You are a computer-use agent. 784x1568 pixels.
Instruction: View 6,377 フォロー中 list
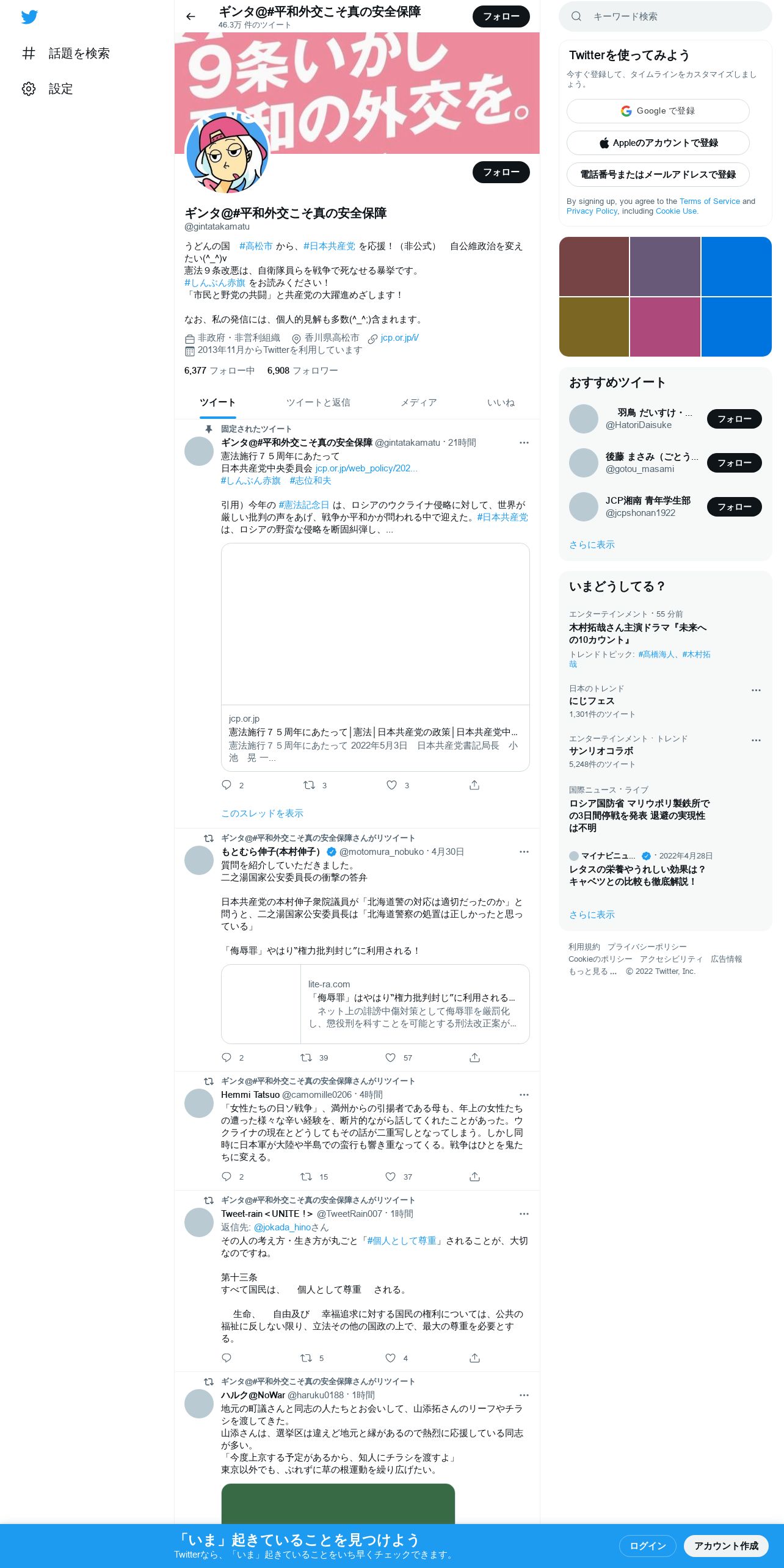click(x=219, y=370)
